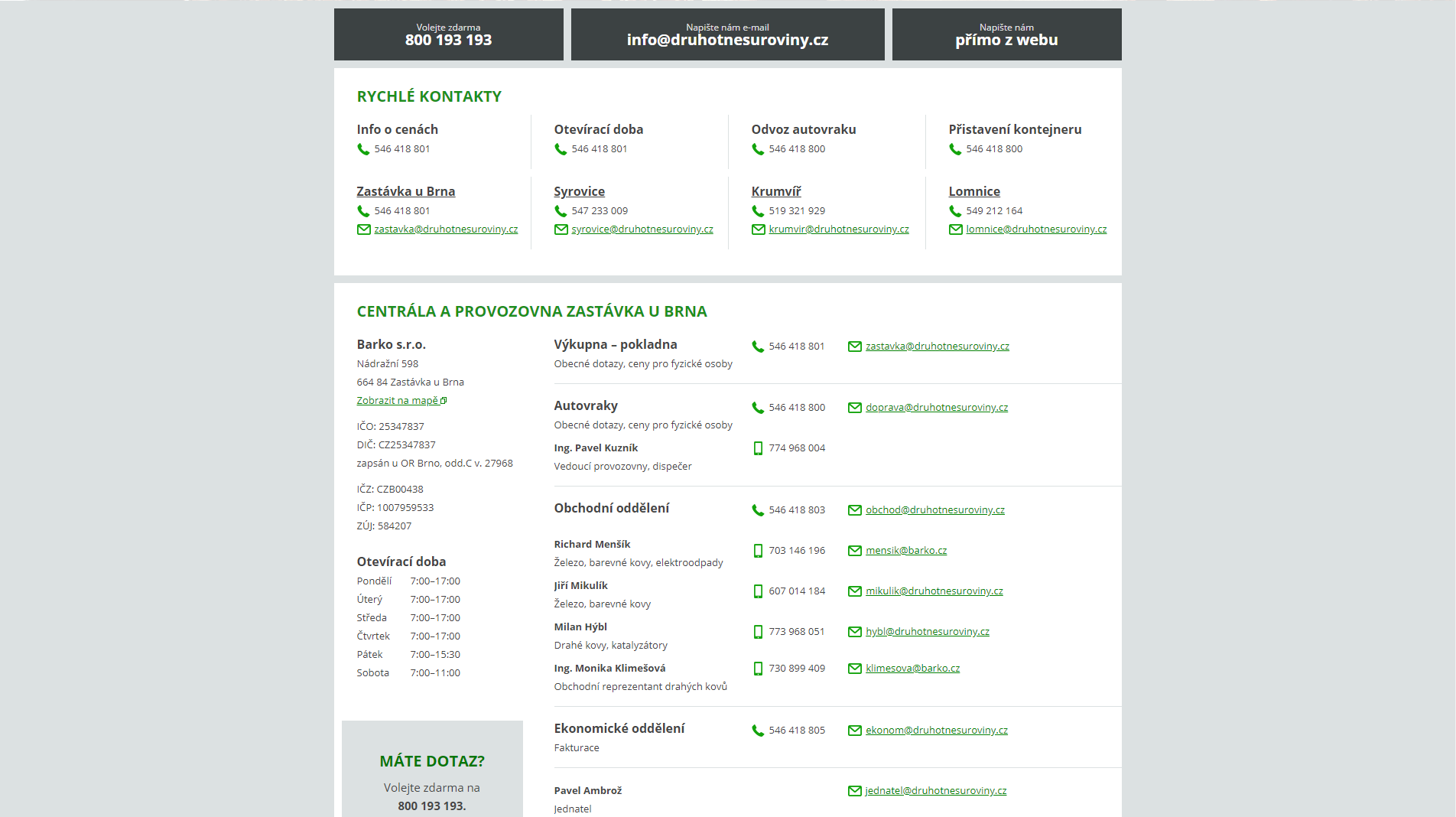Click the 'RYCHLÉ KONTAKTY' section heading
The width and height of the screenshot is (1456, 817).
pyautogui.click(x=429, y=96)
